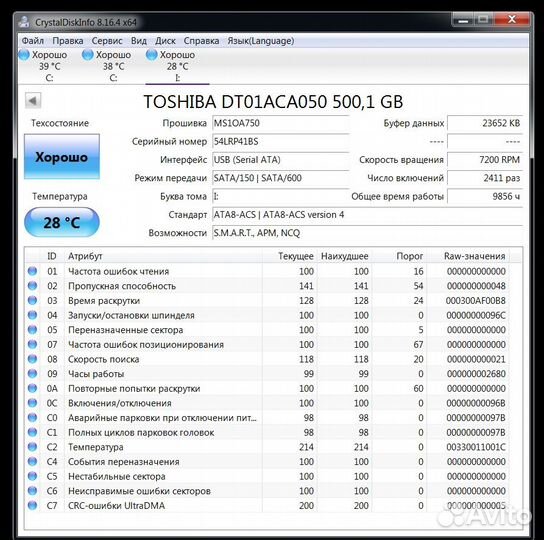Click the power-on count value 2411 раз
544x540 pixels.
[x=485, y=178]
